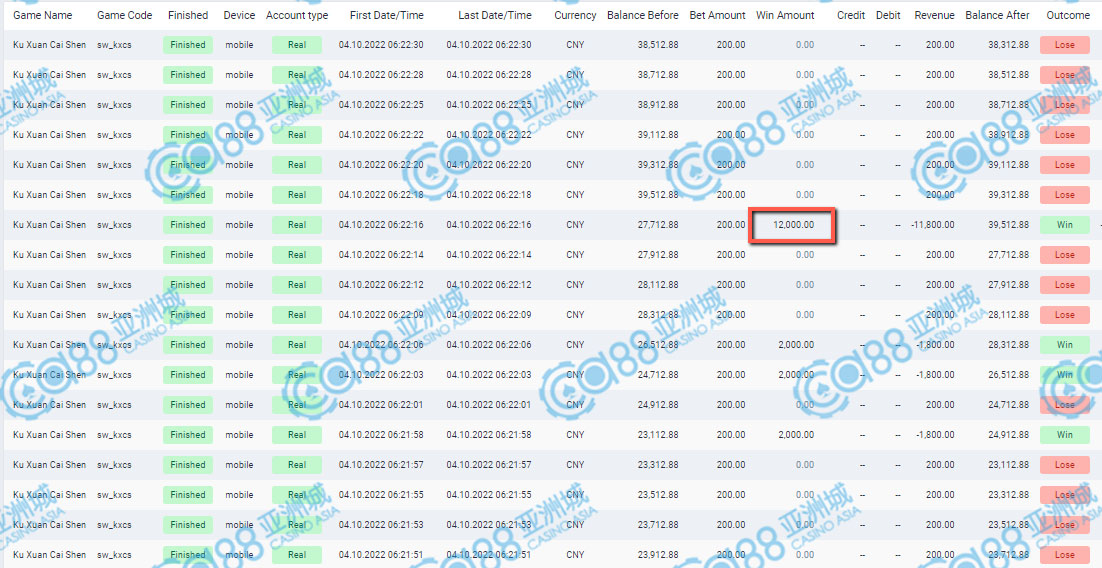The image size is (1102, 568).
Task: Click the Balance After column header
Action: 997,15
